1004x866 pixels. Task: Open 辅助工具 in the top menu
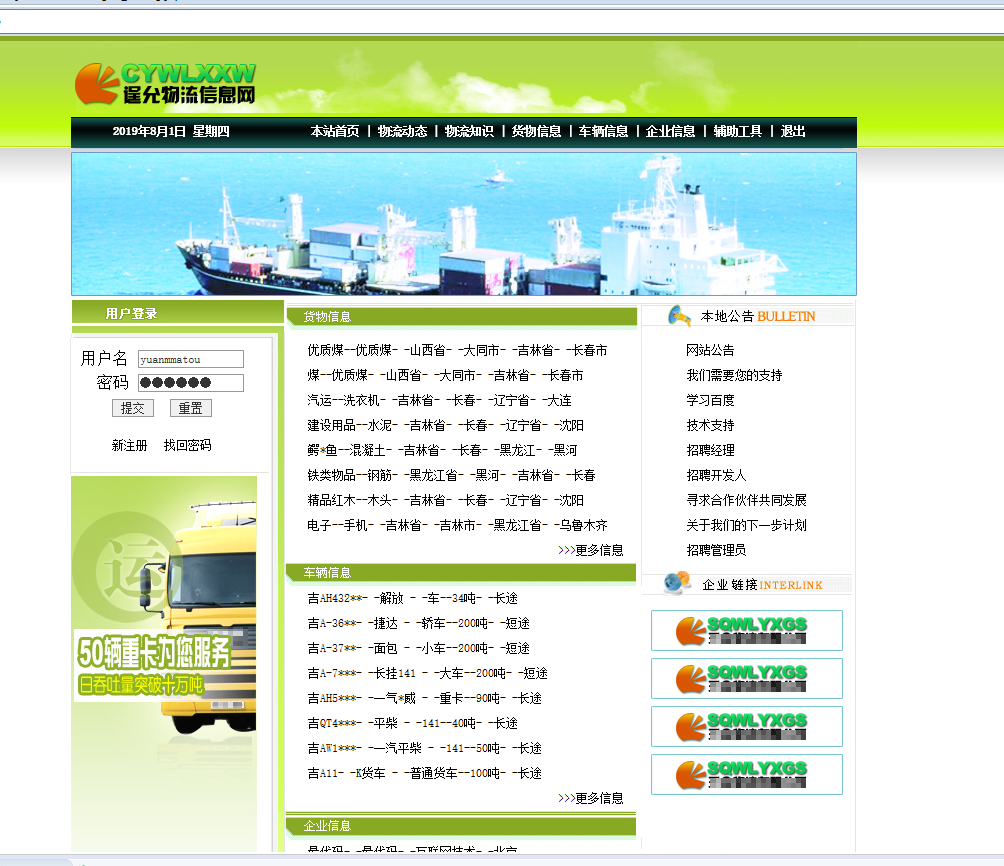coord(738,131)
